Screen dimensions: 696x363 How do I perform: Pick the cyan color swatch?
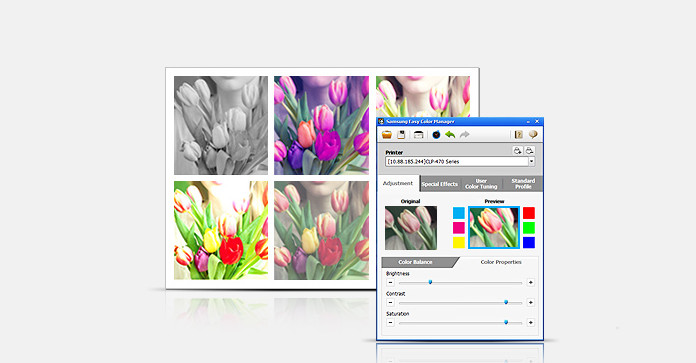[459, 213]
